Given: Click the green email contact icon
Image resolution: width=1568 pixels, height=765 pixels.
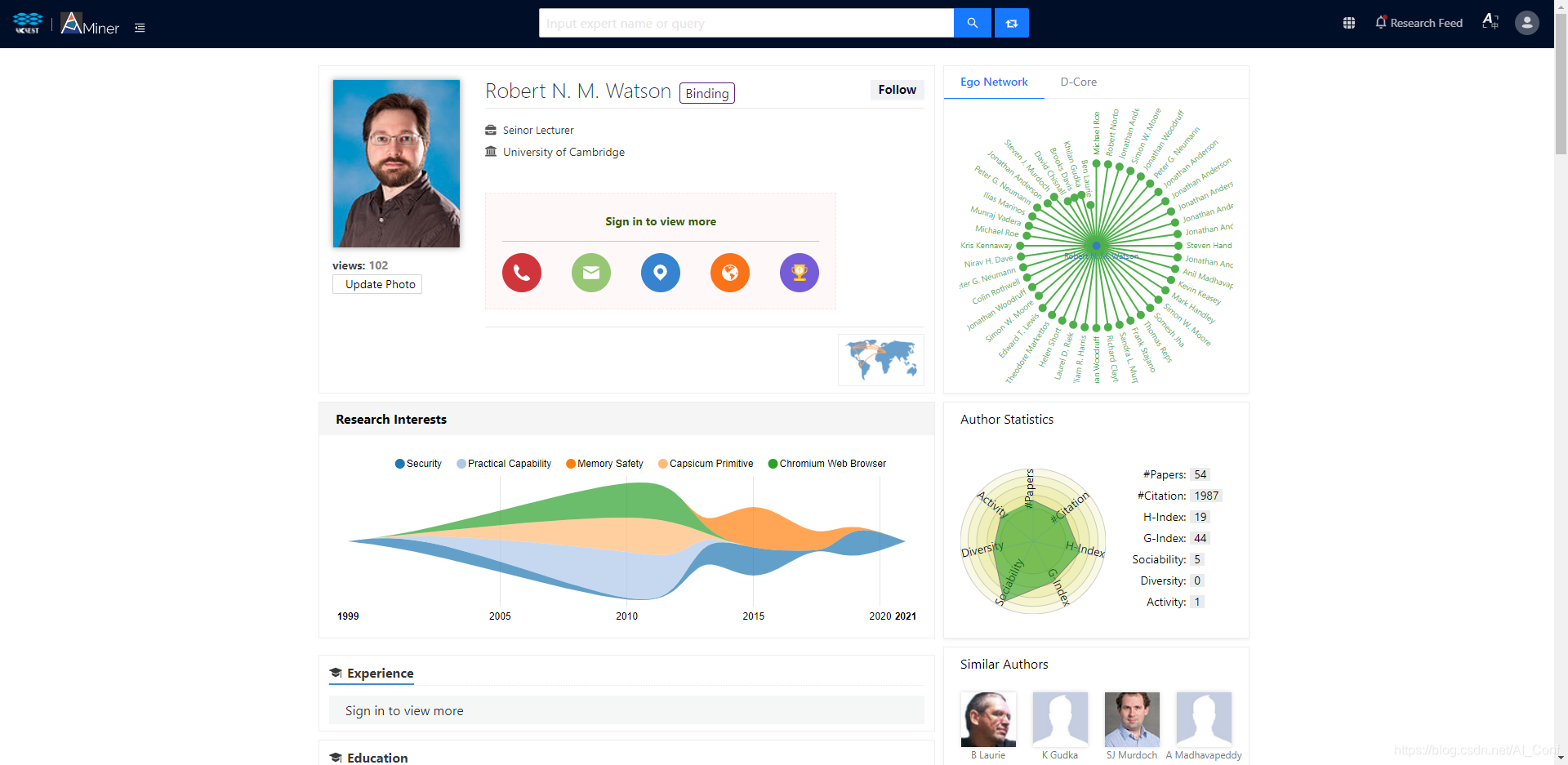Looking at the screenshot, I should (591, 273).
